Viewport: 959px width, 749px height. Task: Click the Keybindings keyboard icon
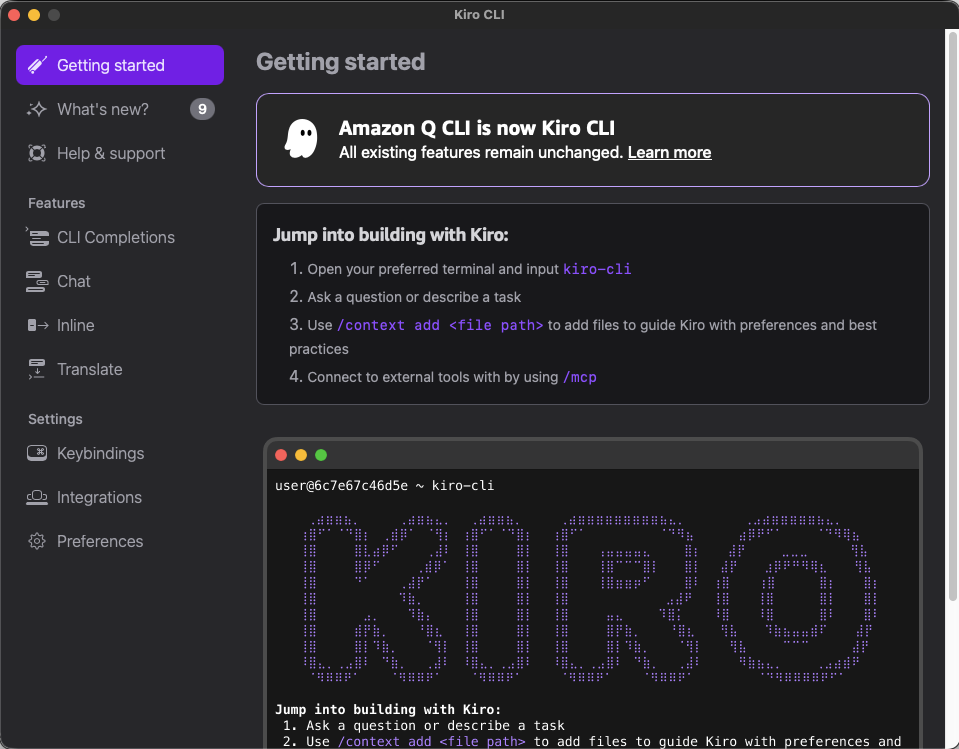37,453
